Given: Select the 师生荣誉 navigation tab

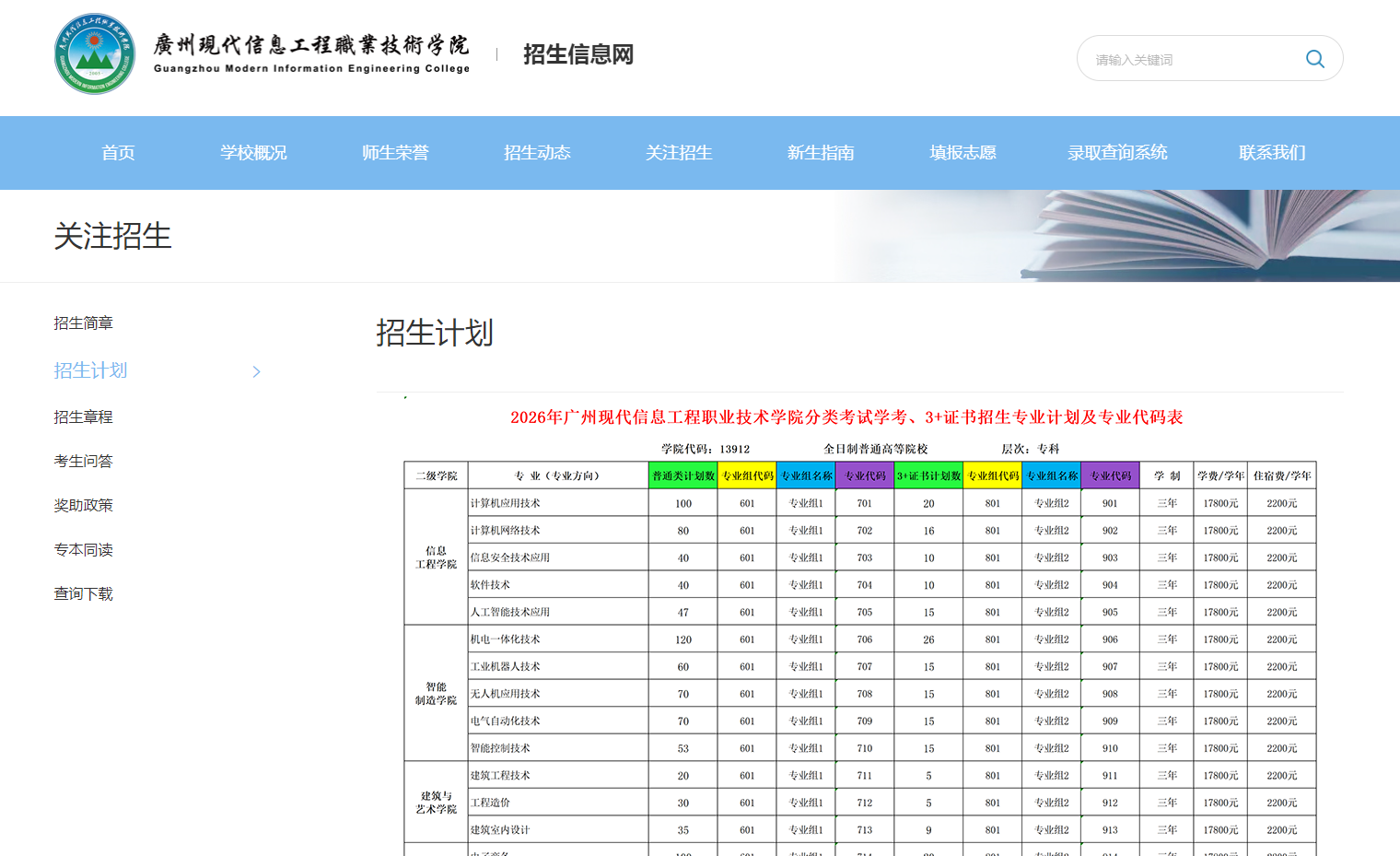Looking at the screenshot, I should [x=395, y=152].
